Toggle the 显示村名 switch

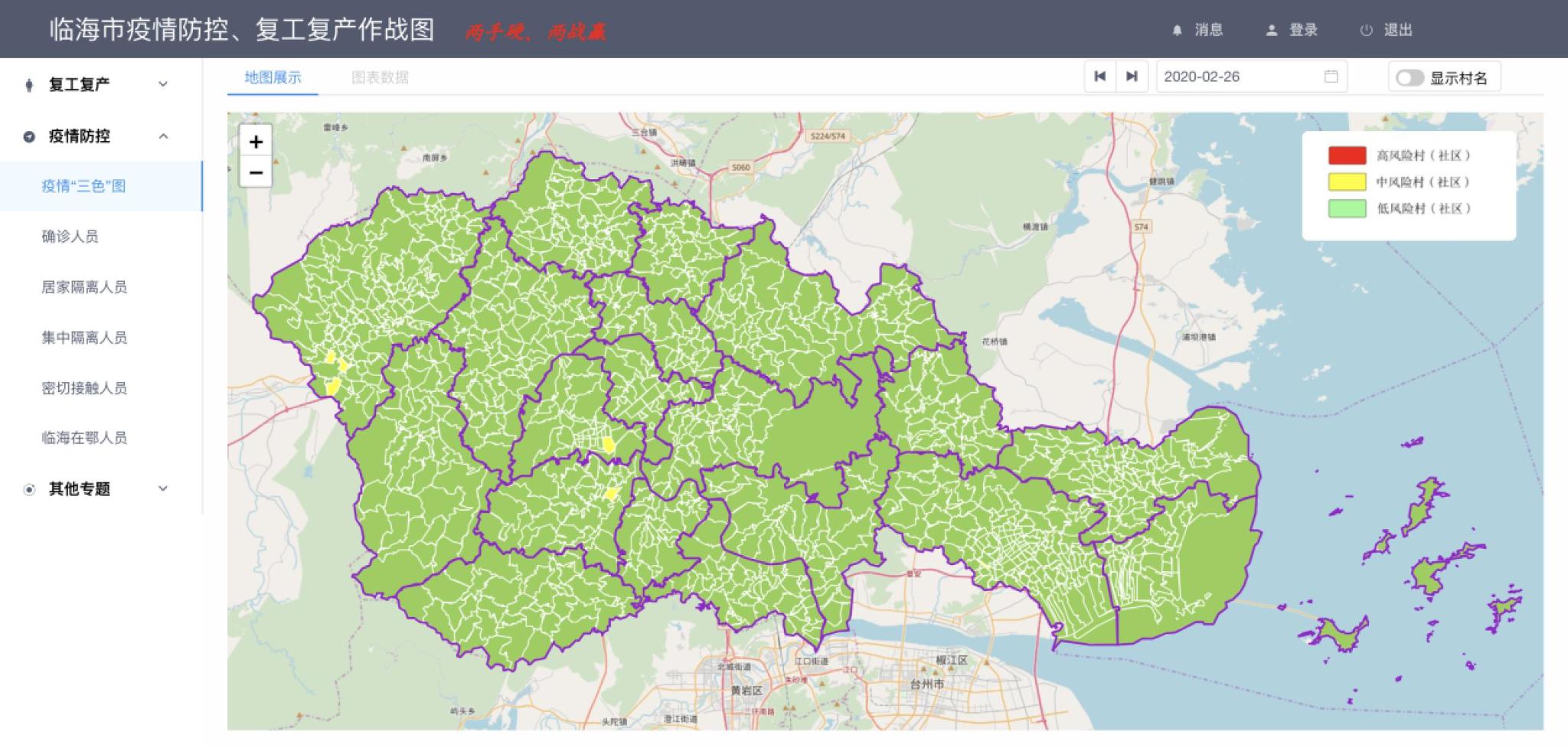[1410, 78]
